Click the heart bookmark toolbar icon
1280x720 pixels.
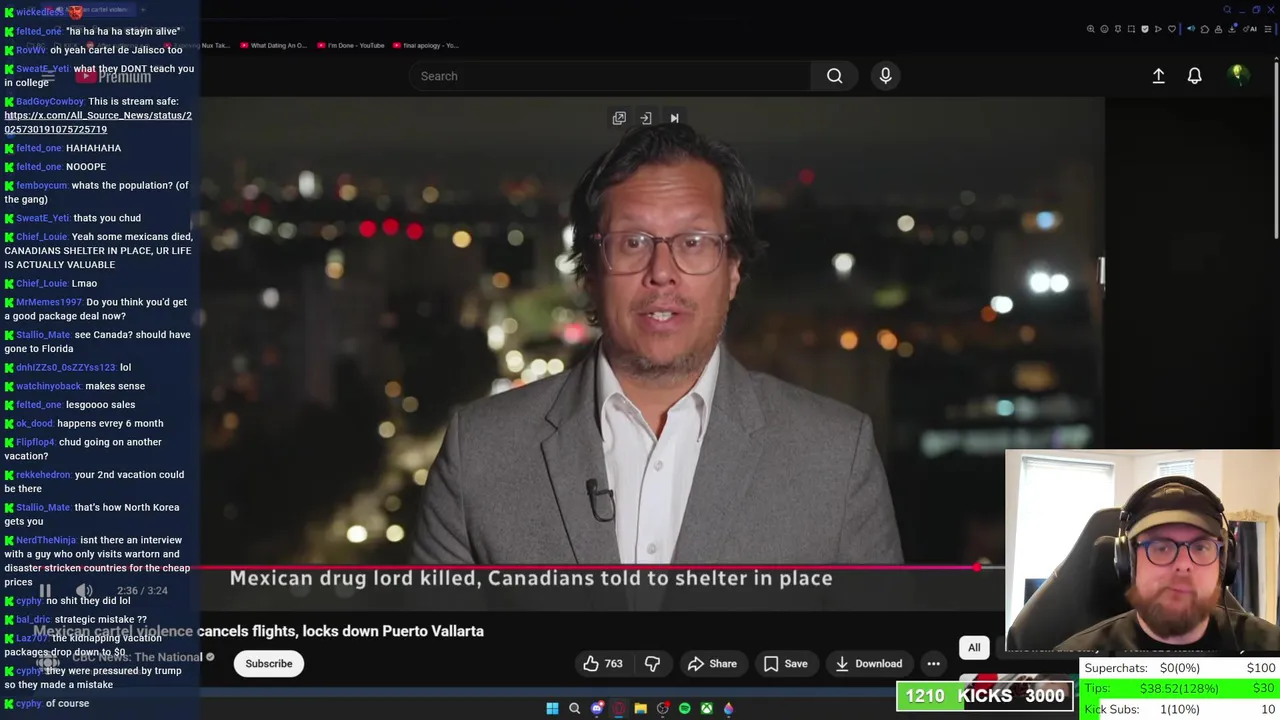pos(1172,29)
